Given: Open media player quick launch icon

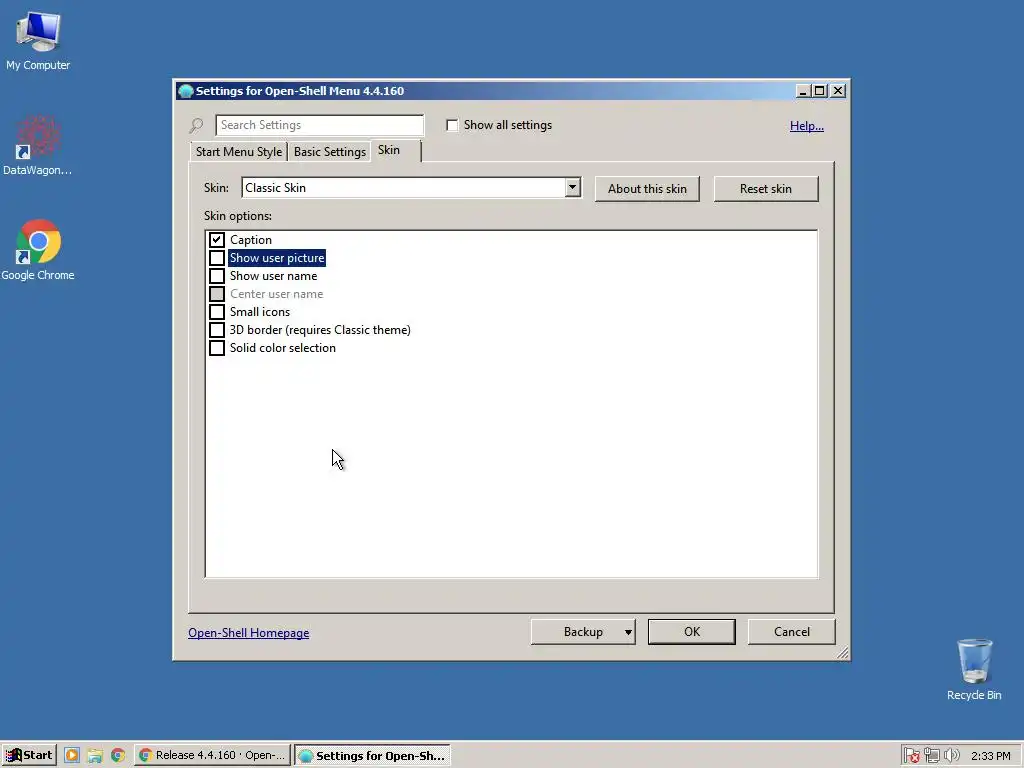Looking at the screenshot, I should click(x=72, y=756).
